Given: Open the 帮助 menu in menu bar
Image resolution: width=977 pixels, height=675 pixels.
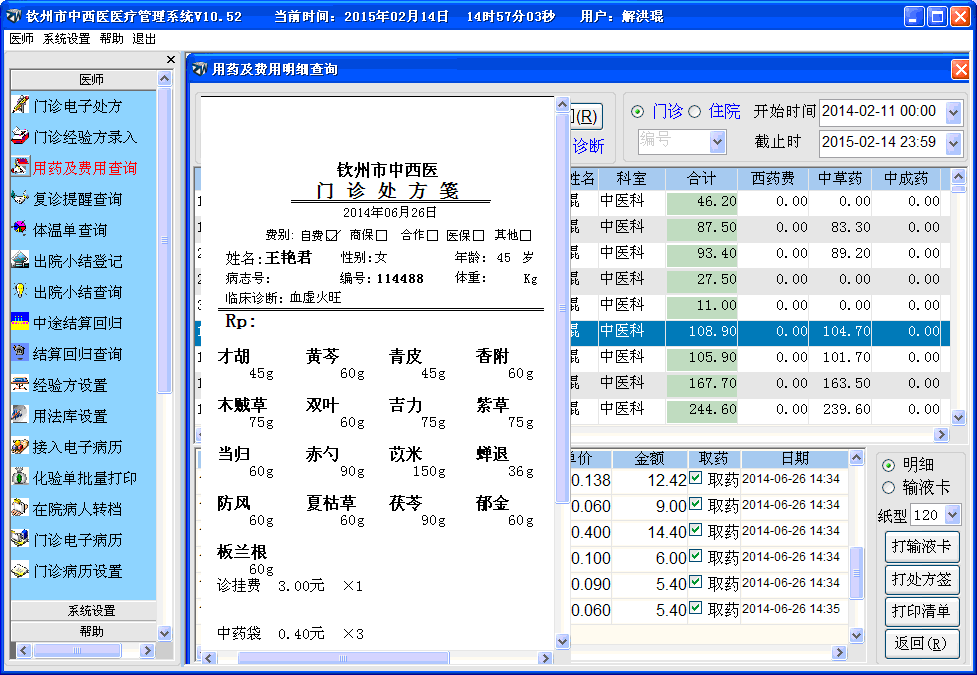Looking at the screenshot, I should [112, 38].
